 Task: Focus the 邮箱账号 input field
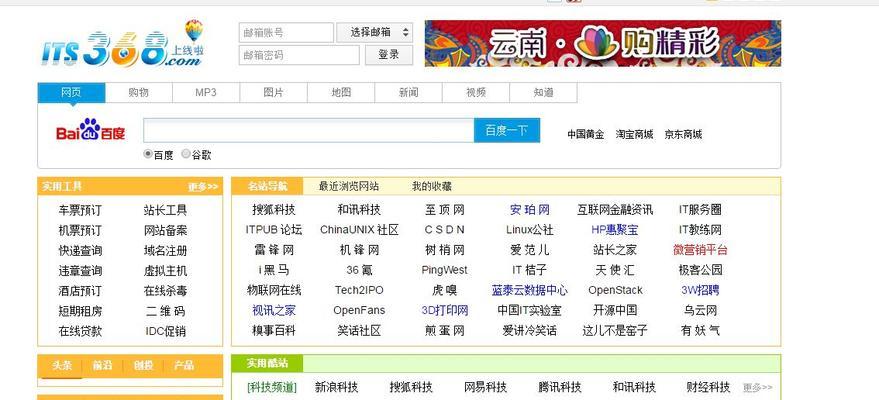click(286, 32)
